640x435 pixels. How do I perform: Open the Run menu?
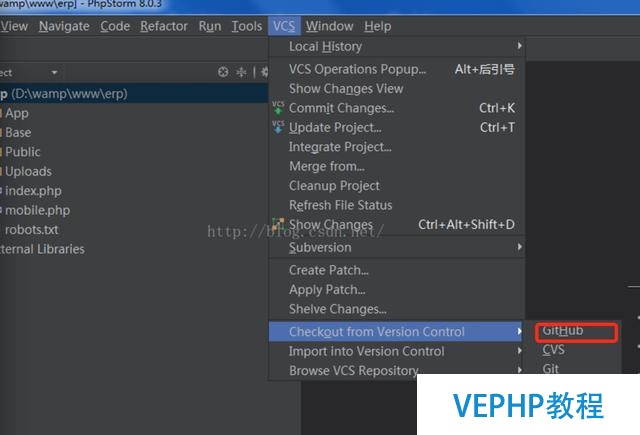coord(210,27)
